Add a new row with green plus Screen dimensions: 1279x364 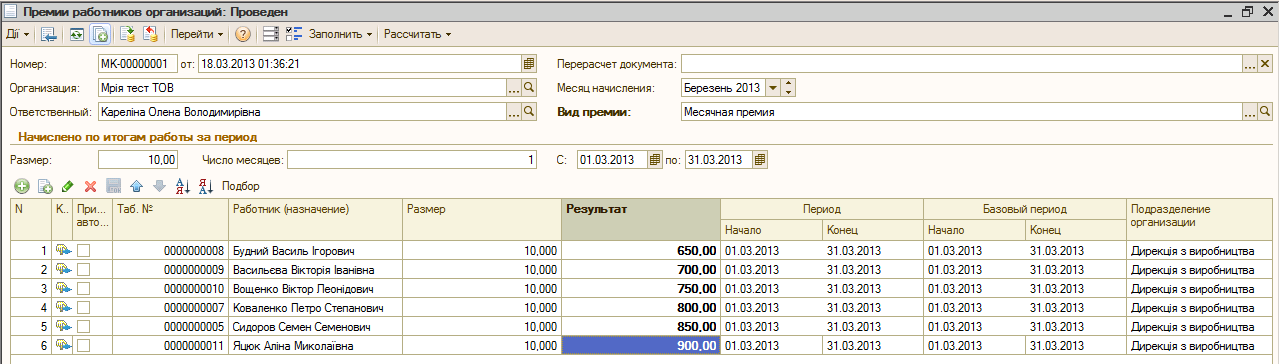pos(22,186)
